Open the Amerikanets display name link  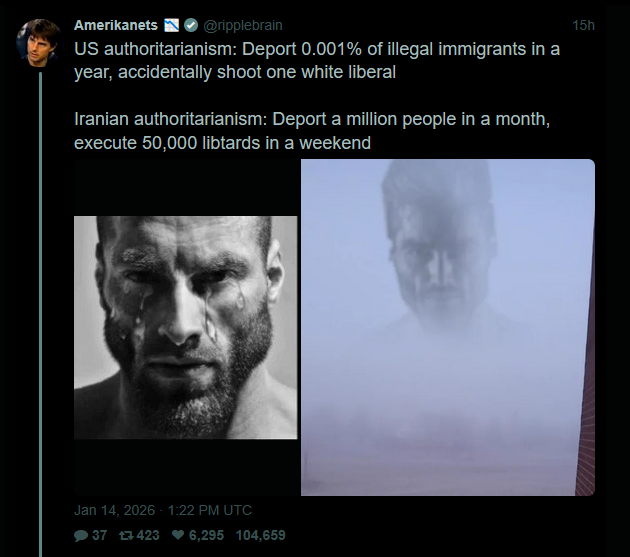click(x=116, y=25)
